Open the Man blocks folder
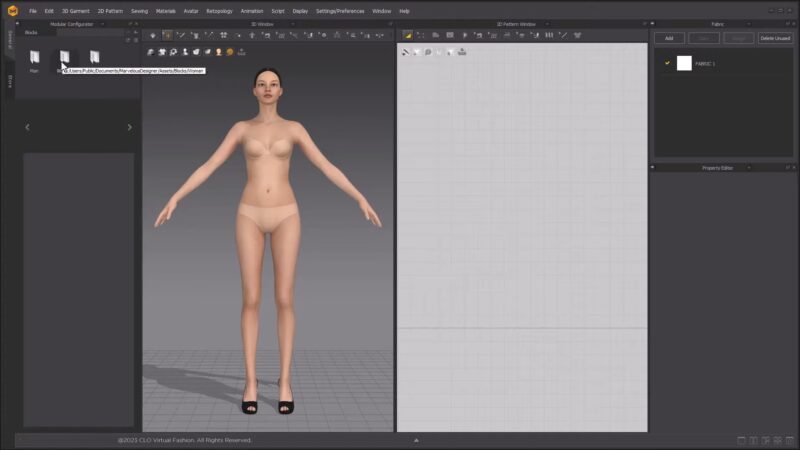Viewport: 800px width, 450px height. point(34,57)
